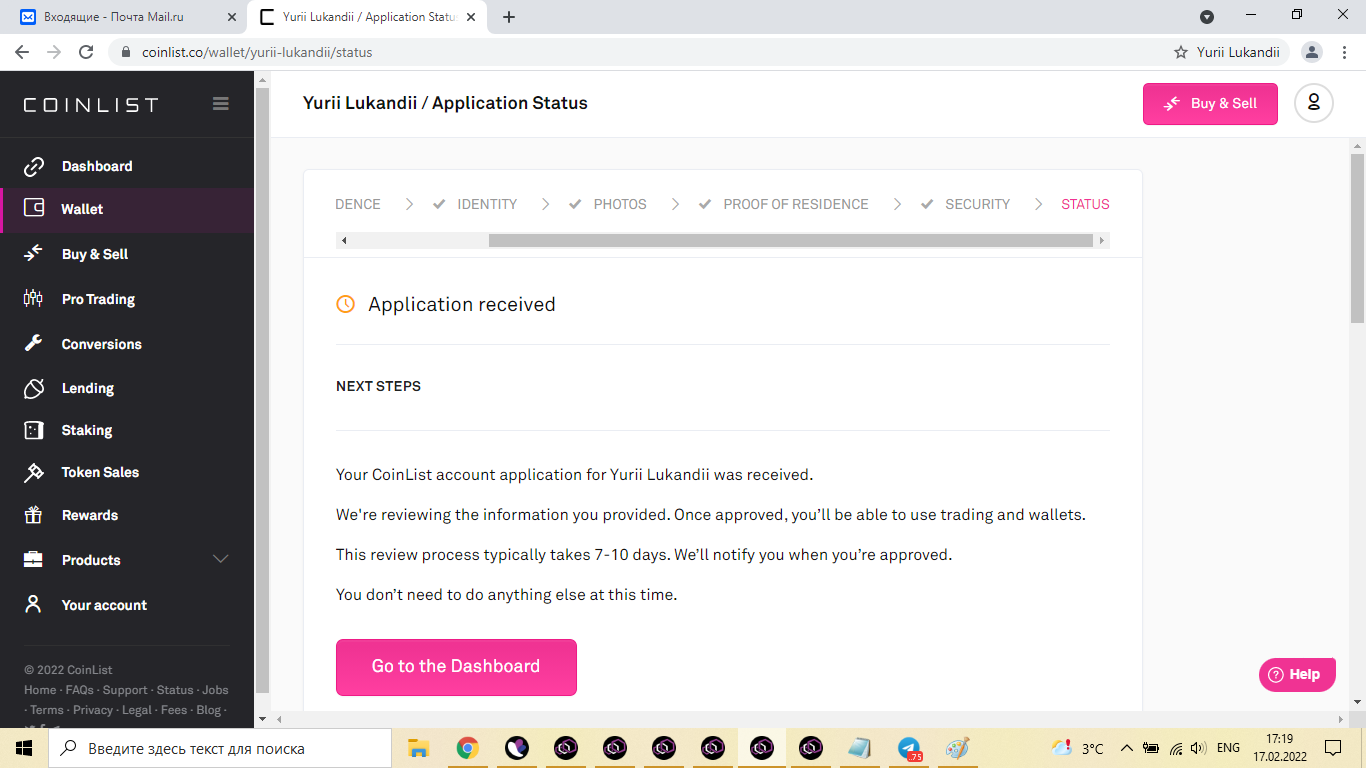Image resolution: width=1366 pixels, height=768 pixels.
Task: Open Rewards gift icon
Action: (x=34, y=515)
